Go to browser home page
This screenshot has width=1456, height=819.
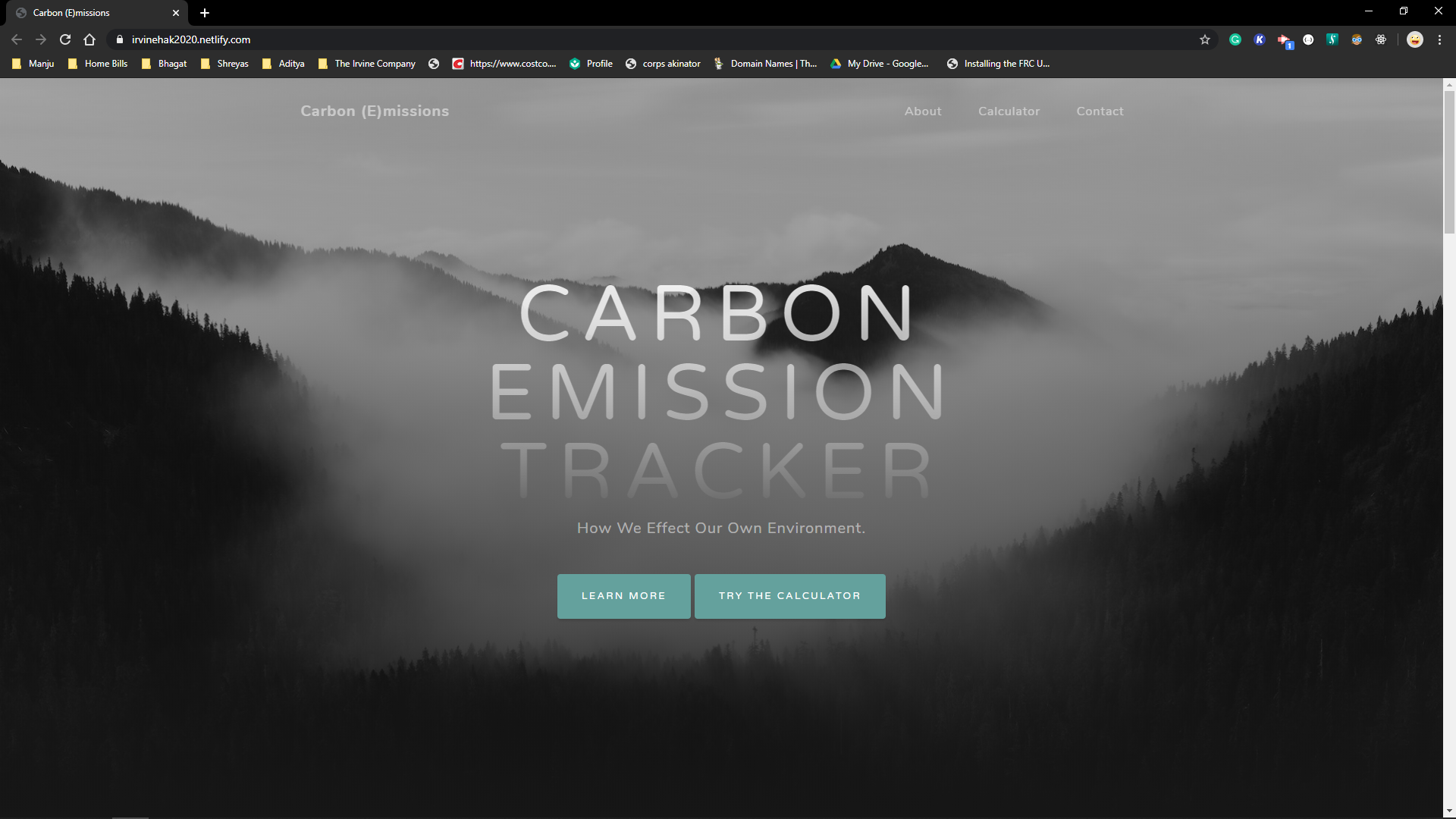[89, 39]
